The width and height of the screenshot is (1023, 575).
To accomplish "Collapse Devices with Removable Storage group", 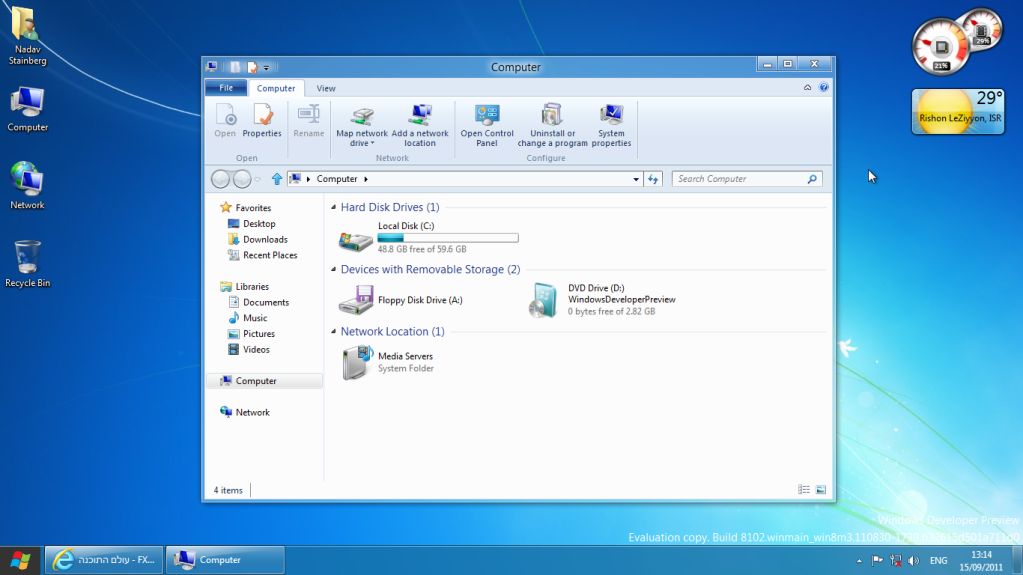I will pos(333,269).
